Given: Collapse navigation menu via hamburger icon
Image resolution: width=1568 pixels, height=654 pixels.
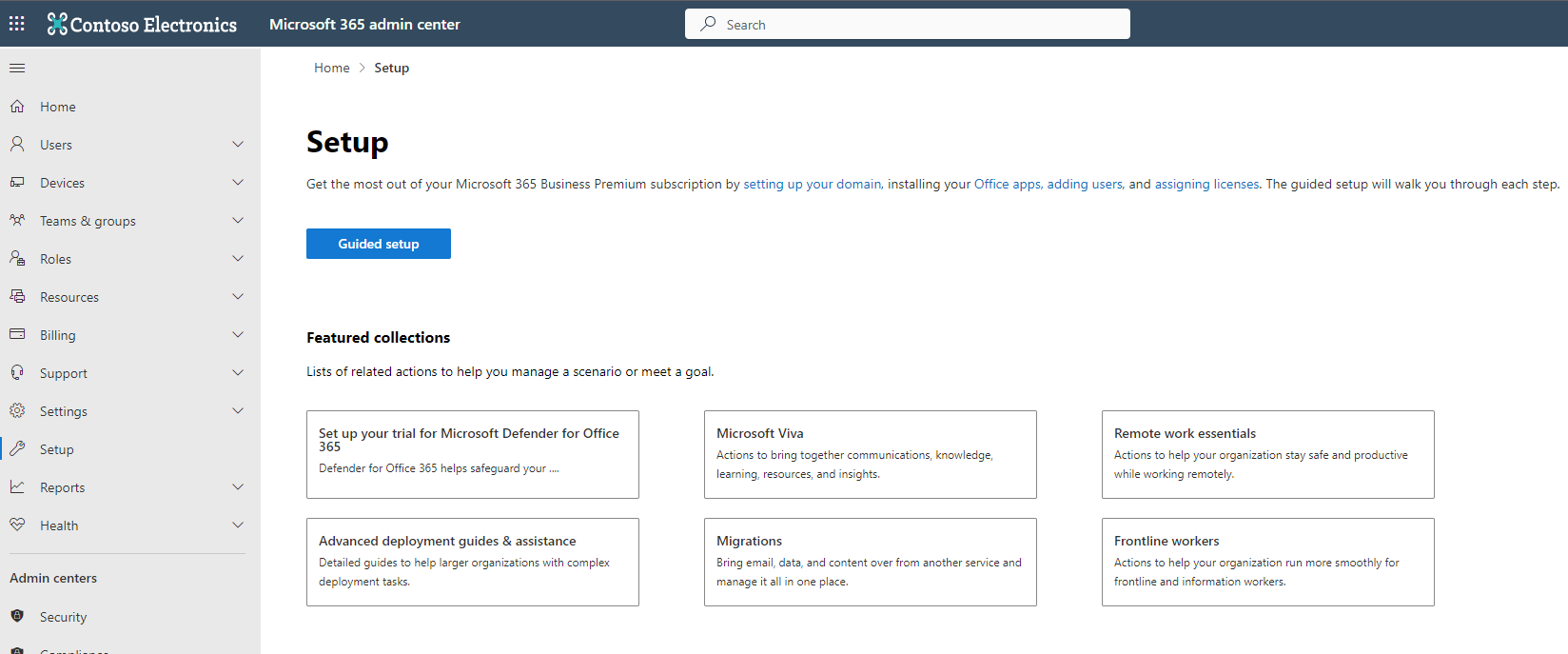Looking at the screenshot, I should 17,68.
